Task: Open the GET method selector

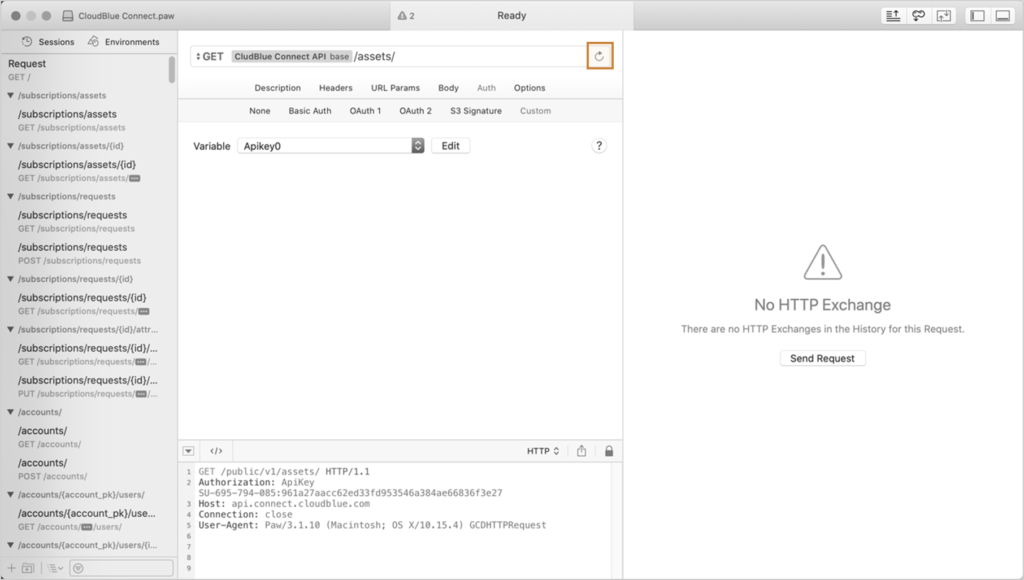Action: (210, 56)
